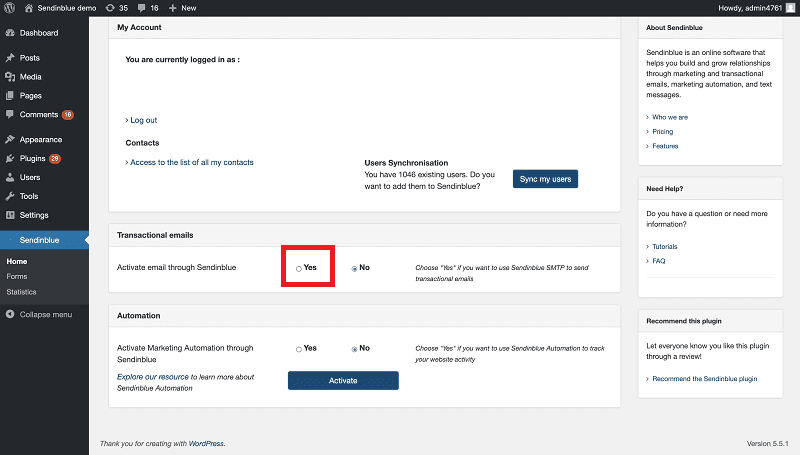Click the Plugins plug icon
Viewport: 800px width, 455px height.
tap(10, 158)
